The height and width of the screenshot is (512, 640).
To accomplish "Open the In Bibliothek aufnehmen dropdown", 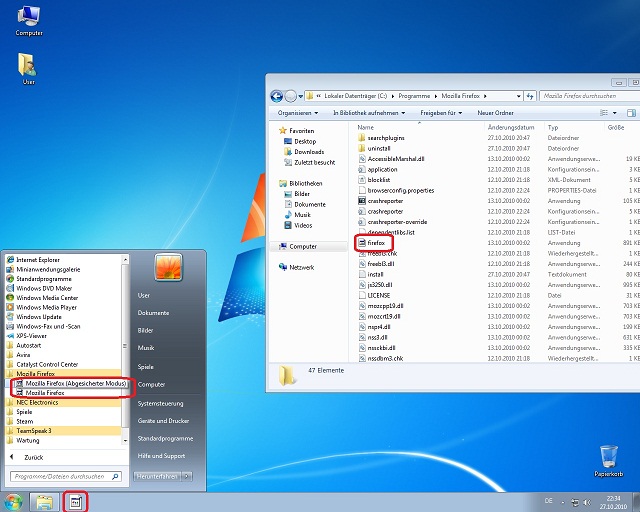I will [x=369, y=113].
